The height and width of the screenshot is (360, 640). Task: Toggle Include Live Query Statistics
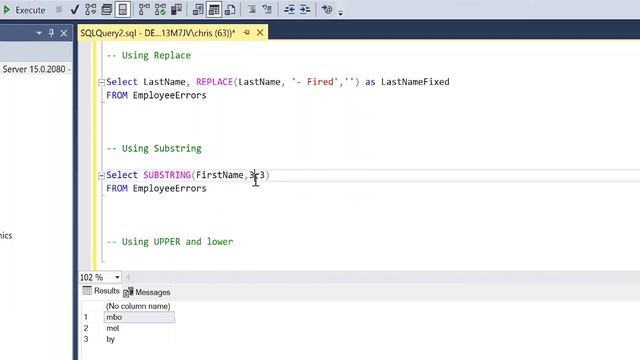coord(160,9)
